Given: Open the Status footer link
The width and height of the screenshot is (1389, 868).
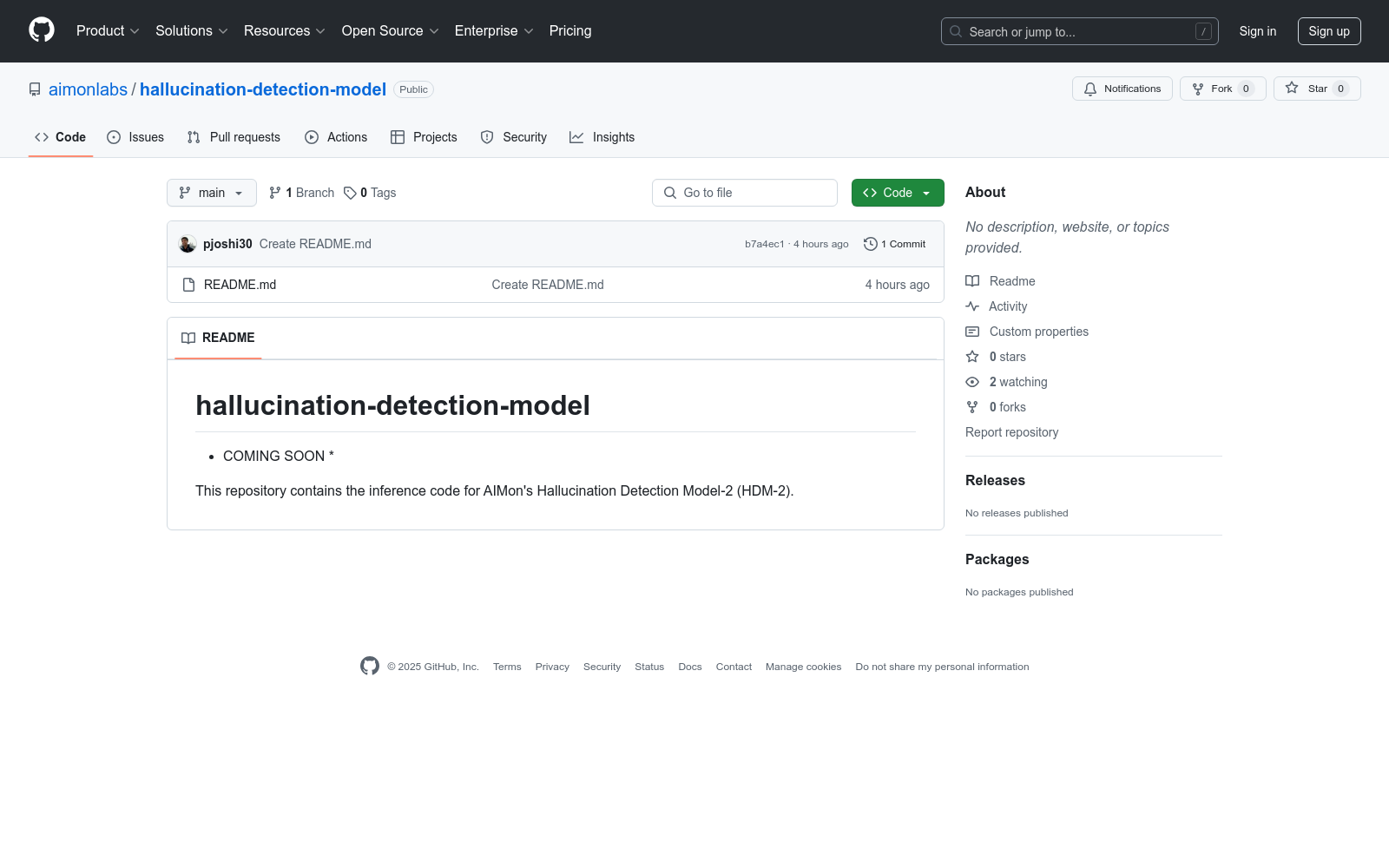Looking at the screenshot, I should coord(649,667).
